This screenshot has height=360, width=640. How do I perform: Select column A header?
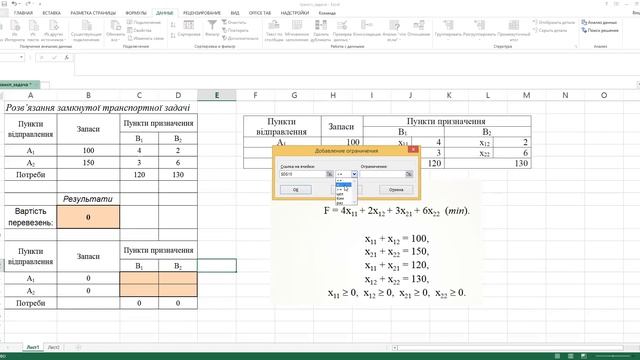click(x=30, y=95)
